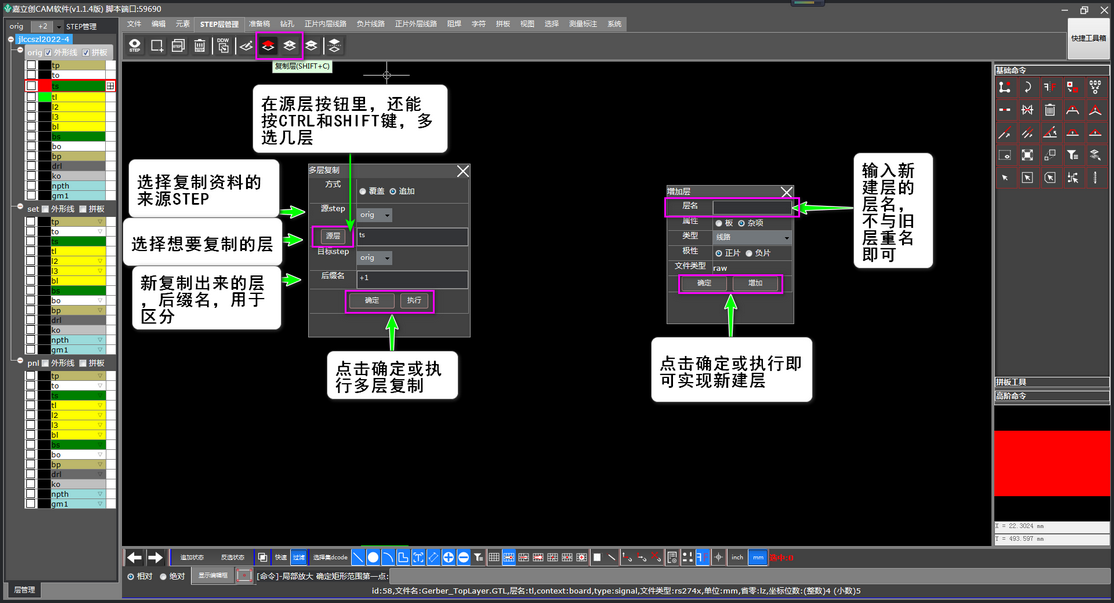The image size is (1114, 603).
Task: Open the 系统 menu
Action: (x=615, y=24)
